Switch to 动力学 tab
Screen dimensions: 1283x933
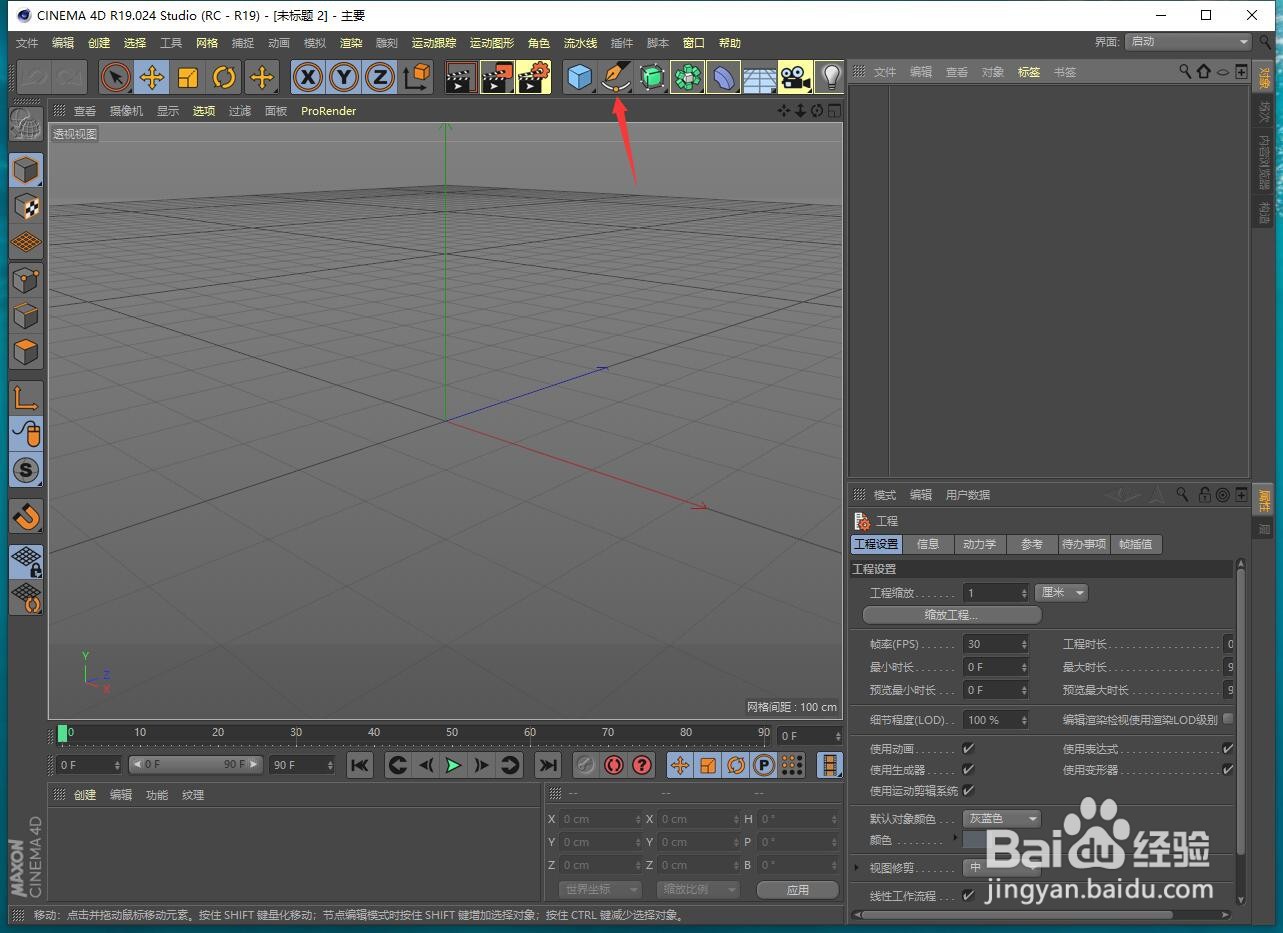pos(980,544)
